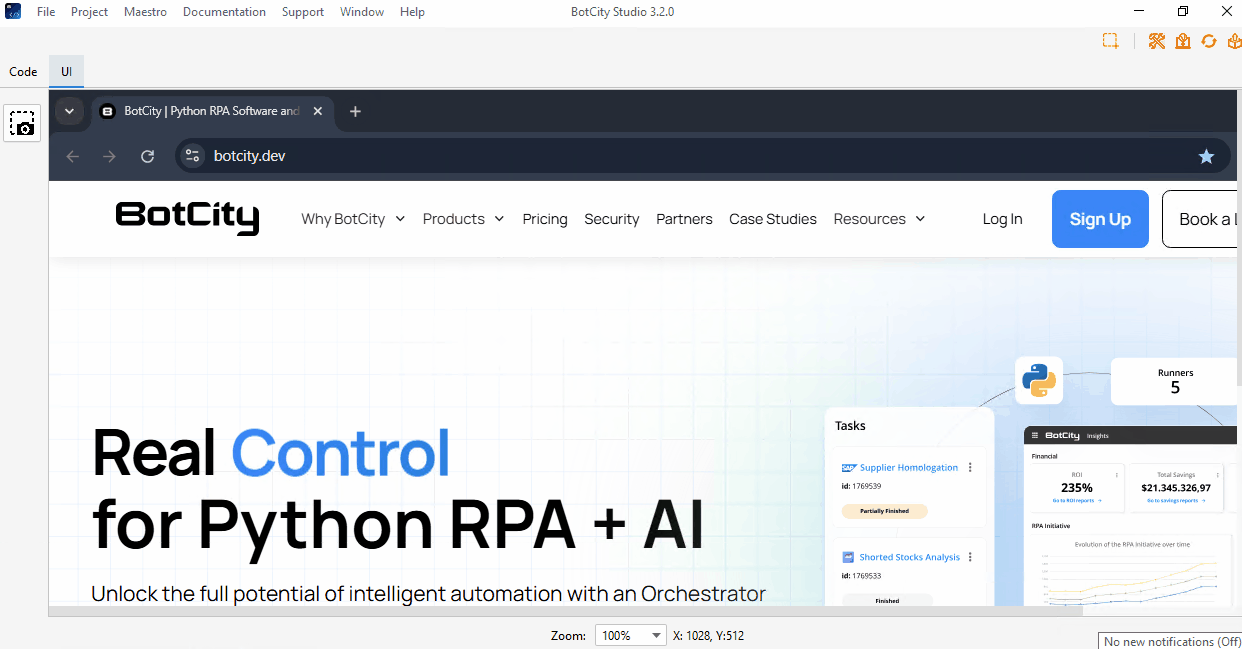Open the Pricing link
The height and width of the screenshot is (649, 1242).
[x=545, y=219]
